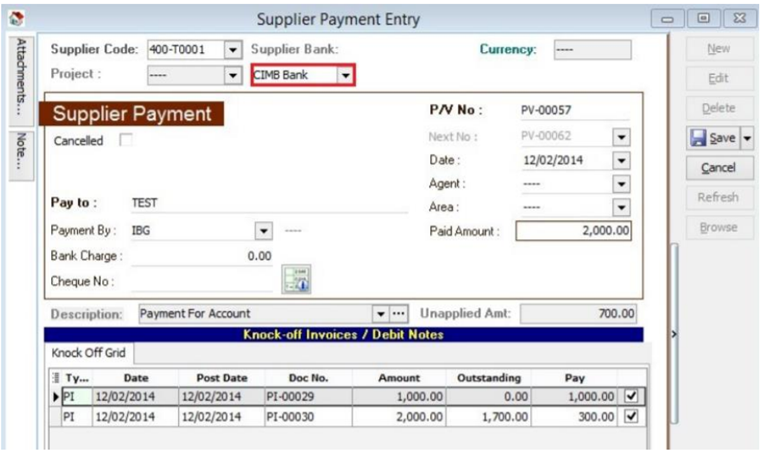Click the Paid Amount input field
The image size is (761, 451).
point(574,231)
